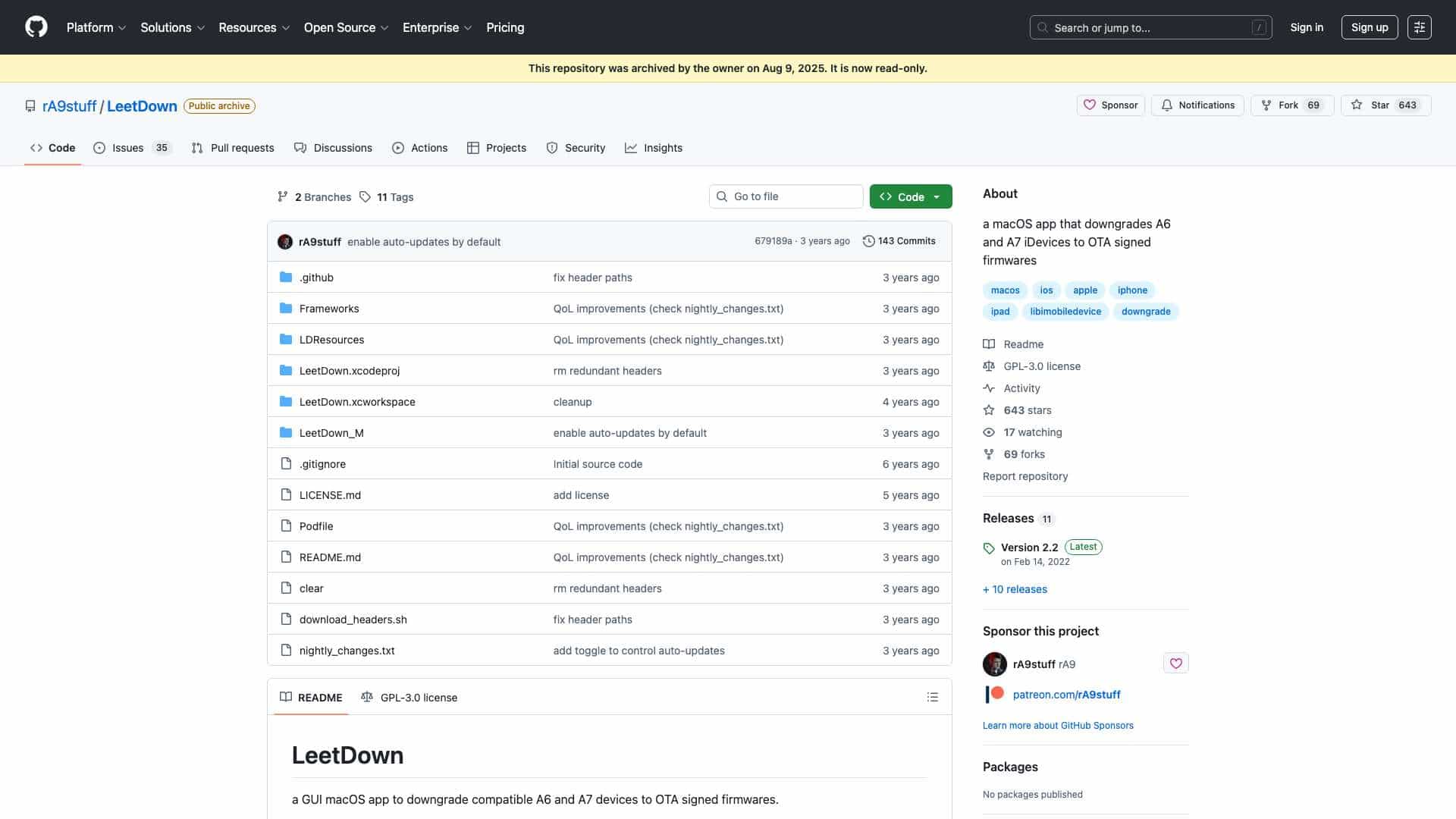Expand the Platform menu

pyautogui.click(x=96, y=27)
